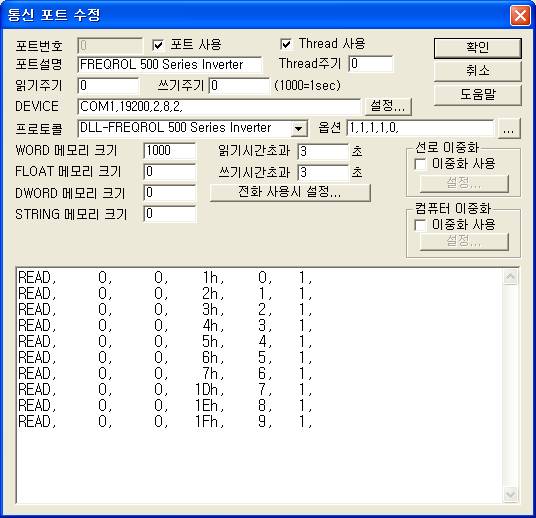Open 전화 사용시 설정... button
The image size is (536, 518).
tap(290, 192)
